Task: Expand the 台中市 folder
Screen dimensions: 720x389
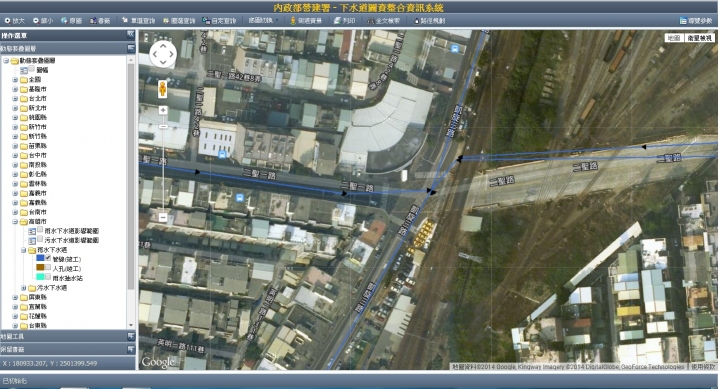Action: pos(16,155)
